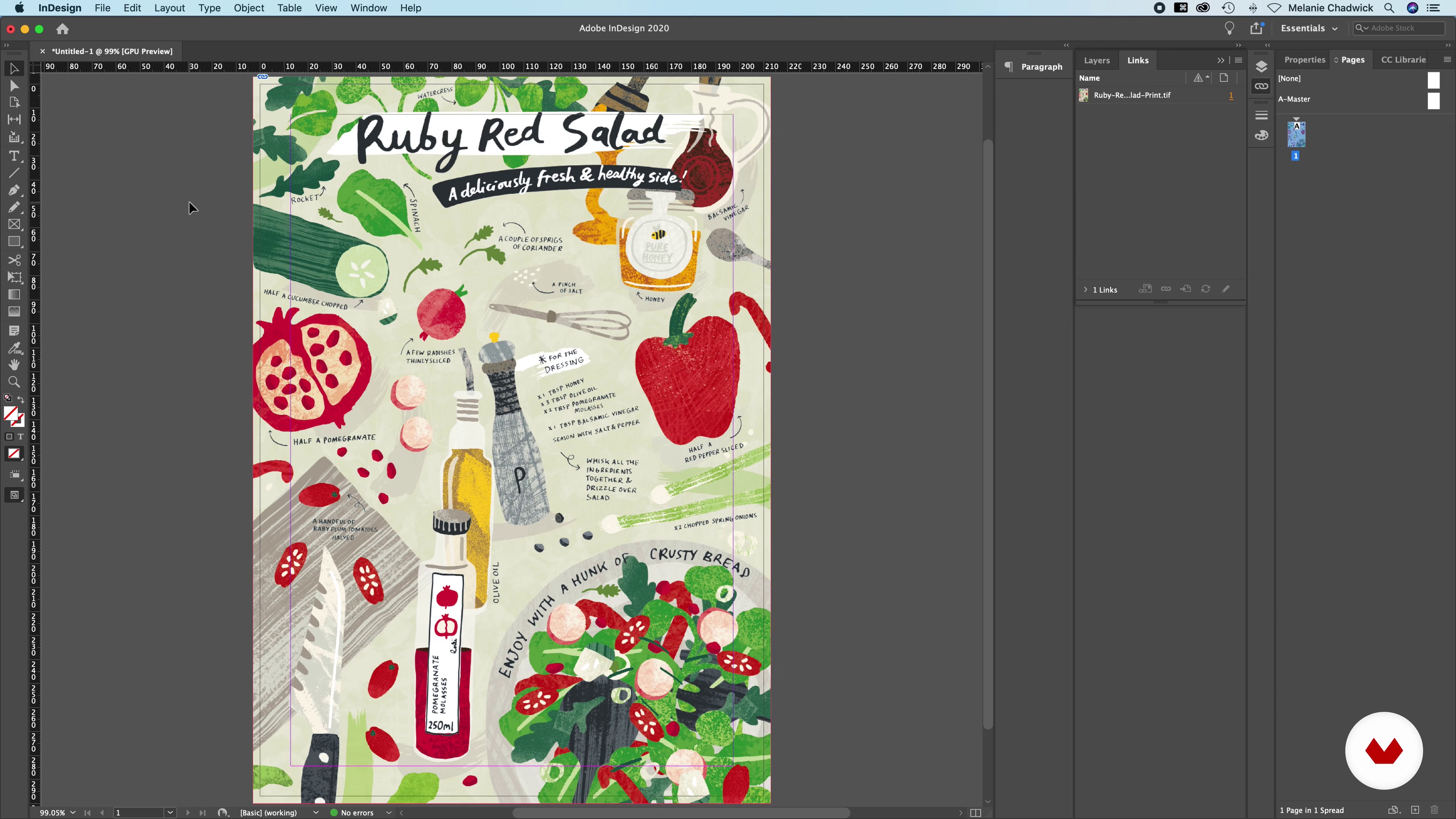Toggle formatting affects container

pos(9,437)
